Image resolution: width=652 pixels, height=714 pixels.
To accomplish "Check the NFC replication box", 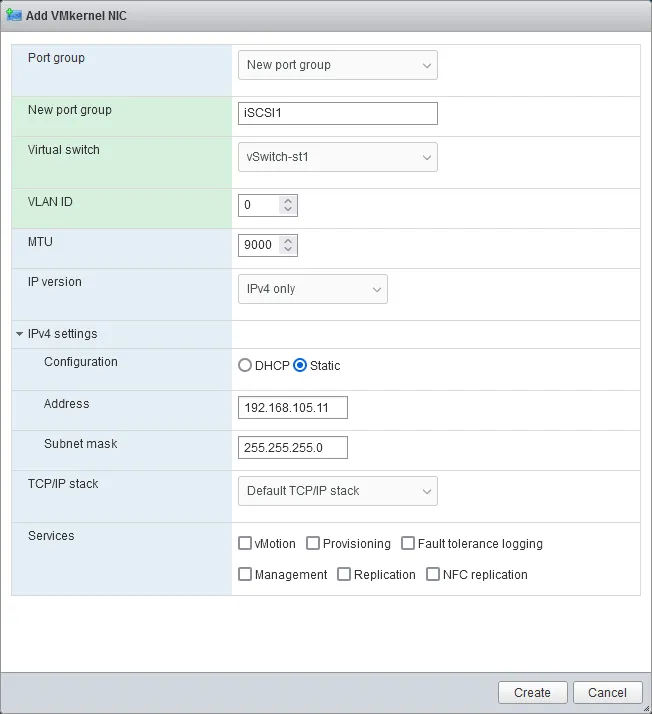I will [x=433, y=575].
